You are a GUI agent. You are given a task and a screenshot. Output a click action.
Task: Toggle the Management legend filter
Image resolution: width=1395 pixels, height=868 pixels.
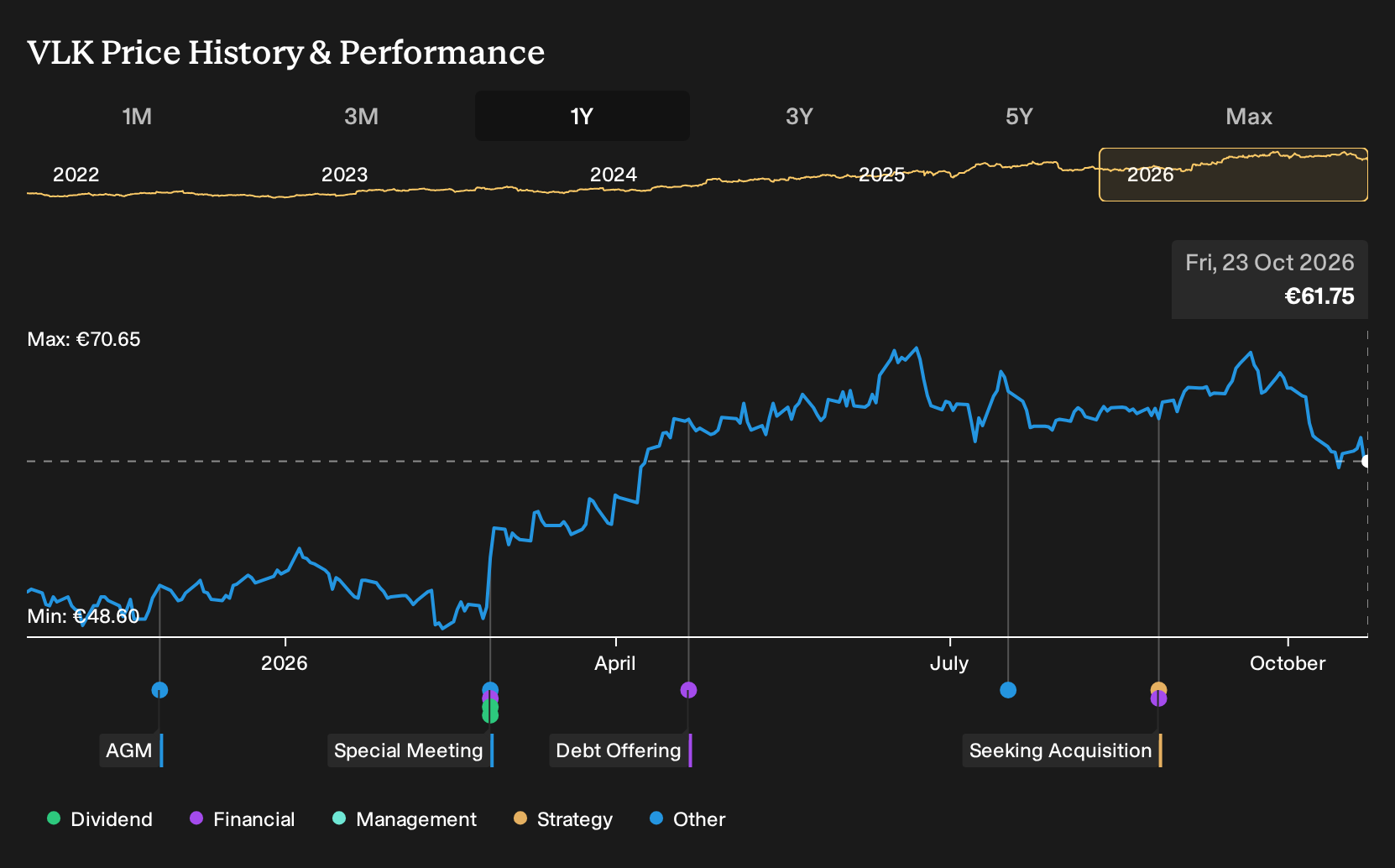point(405,819)
